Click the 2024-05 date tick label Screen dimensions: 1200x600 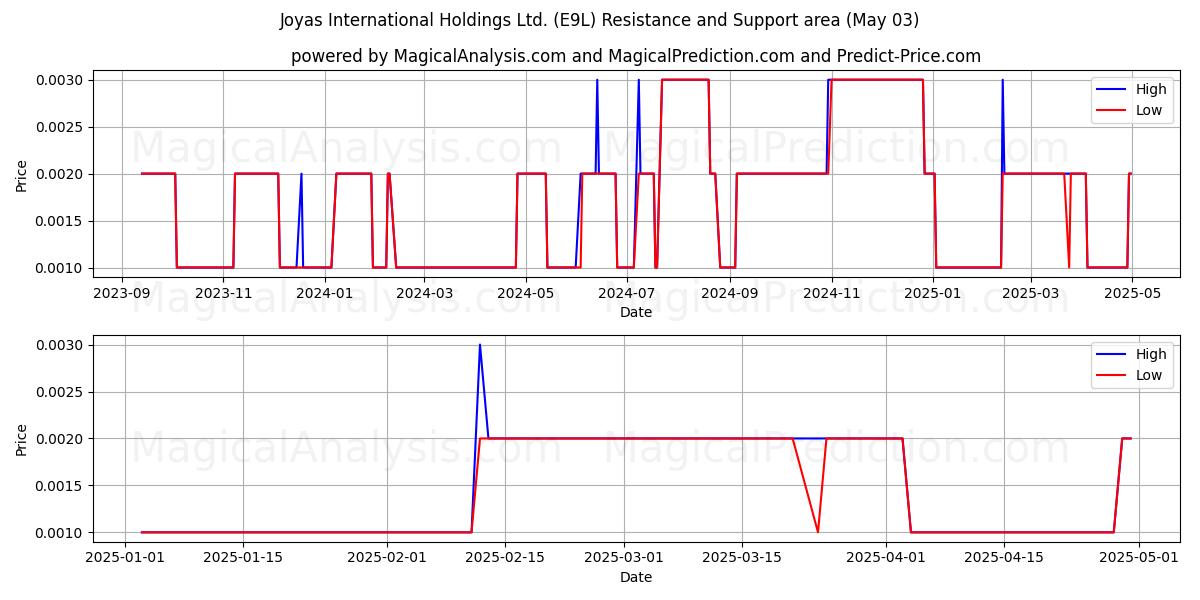coord(526,293)
